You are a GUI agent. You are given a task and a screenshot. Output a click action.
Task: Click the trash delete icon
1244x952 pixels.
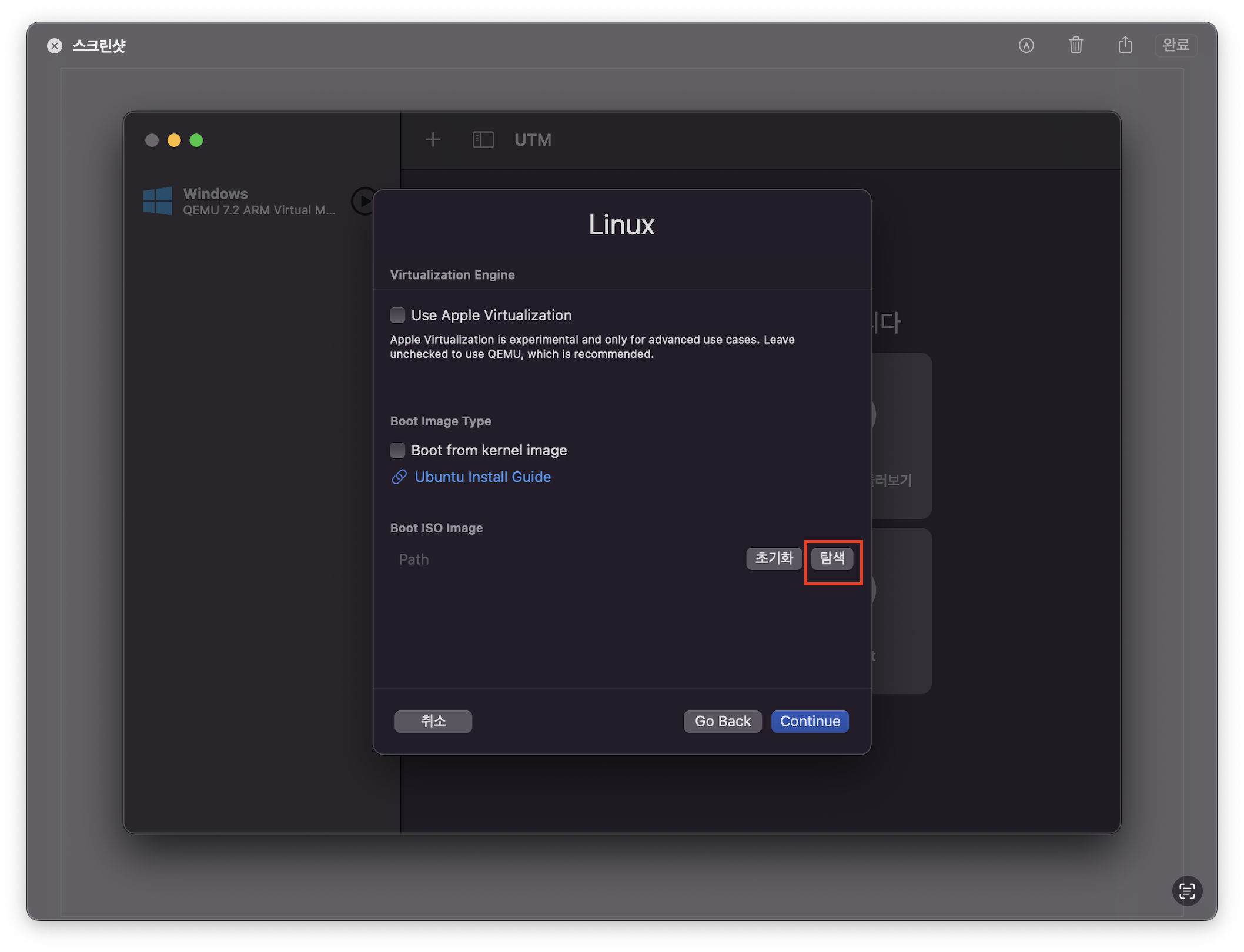tap(1075, 45)
